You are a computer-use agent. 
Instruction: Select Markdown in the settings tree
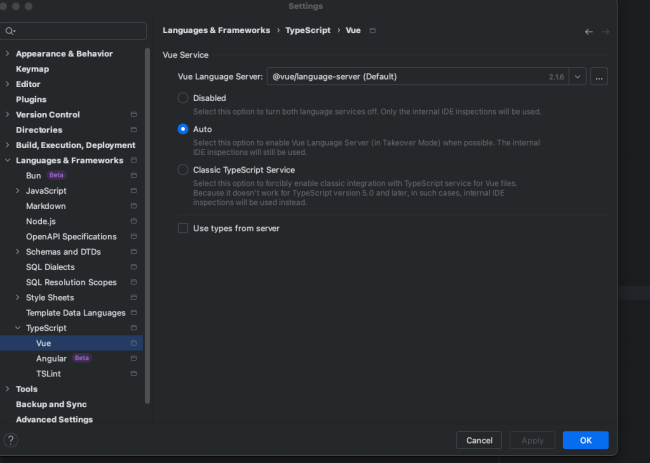point(46,206)
